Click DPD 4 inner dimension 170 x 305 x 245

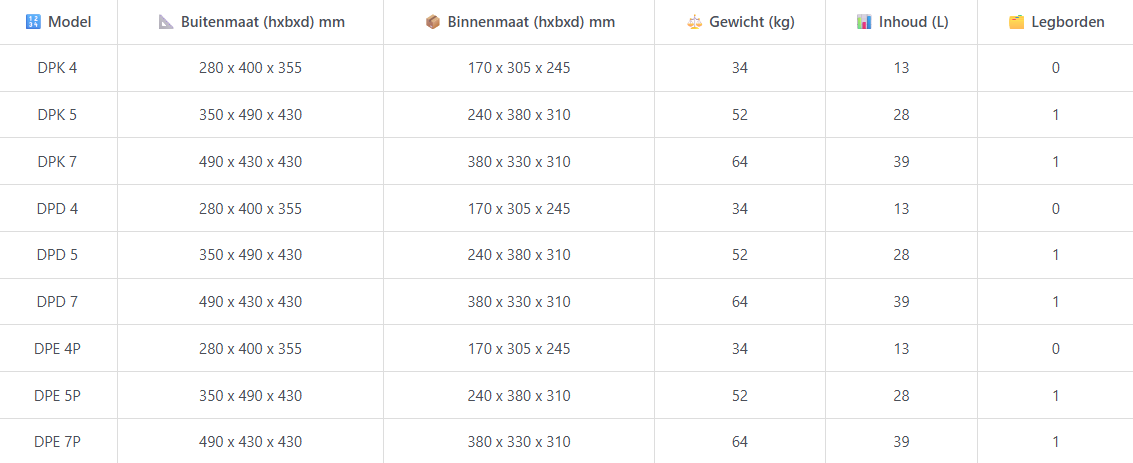(x=519, y=209)
